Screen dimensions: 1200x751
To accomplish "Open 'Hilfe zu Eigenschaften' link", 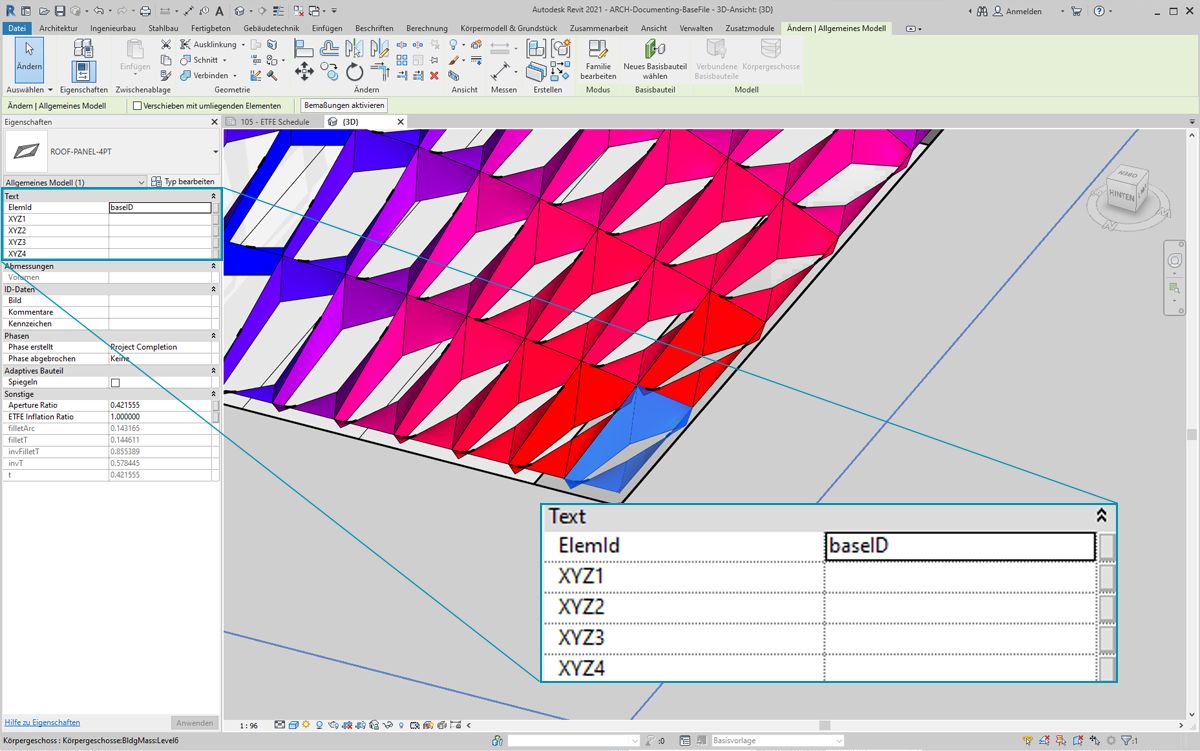I will tap(42, 722).
